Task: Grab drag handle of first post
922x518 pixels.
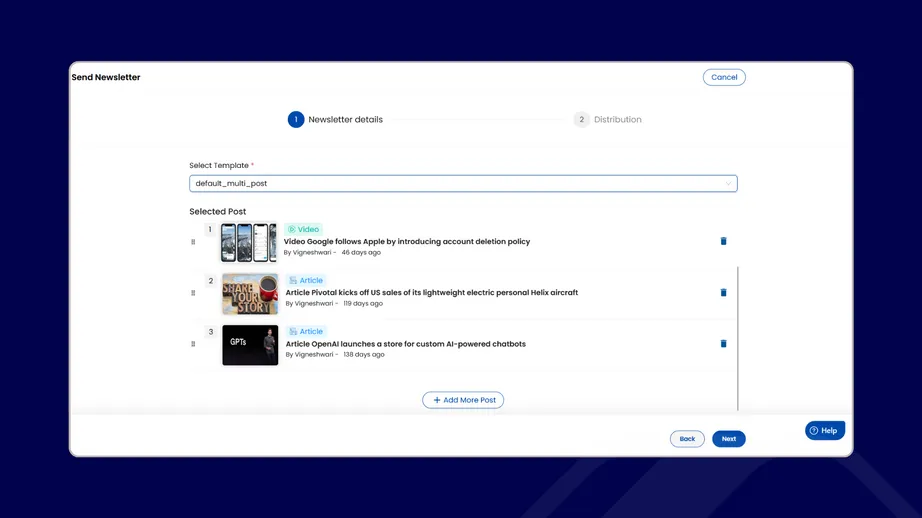Action: click(193, 242)
